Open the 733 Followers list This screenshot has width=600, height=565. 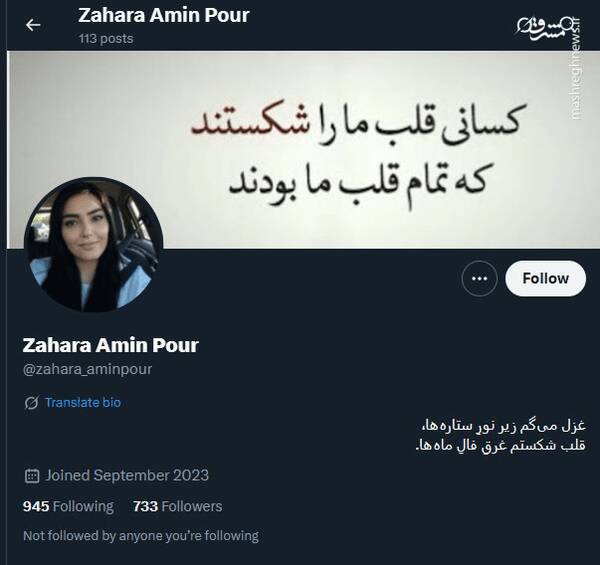[x=178, y=506]
